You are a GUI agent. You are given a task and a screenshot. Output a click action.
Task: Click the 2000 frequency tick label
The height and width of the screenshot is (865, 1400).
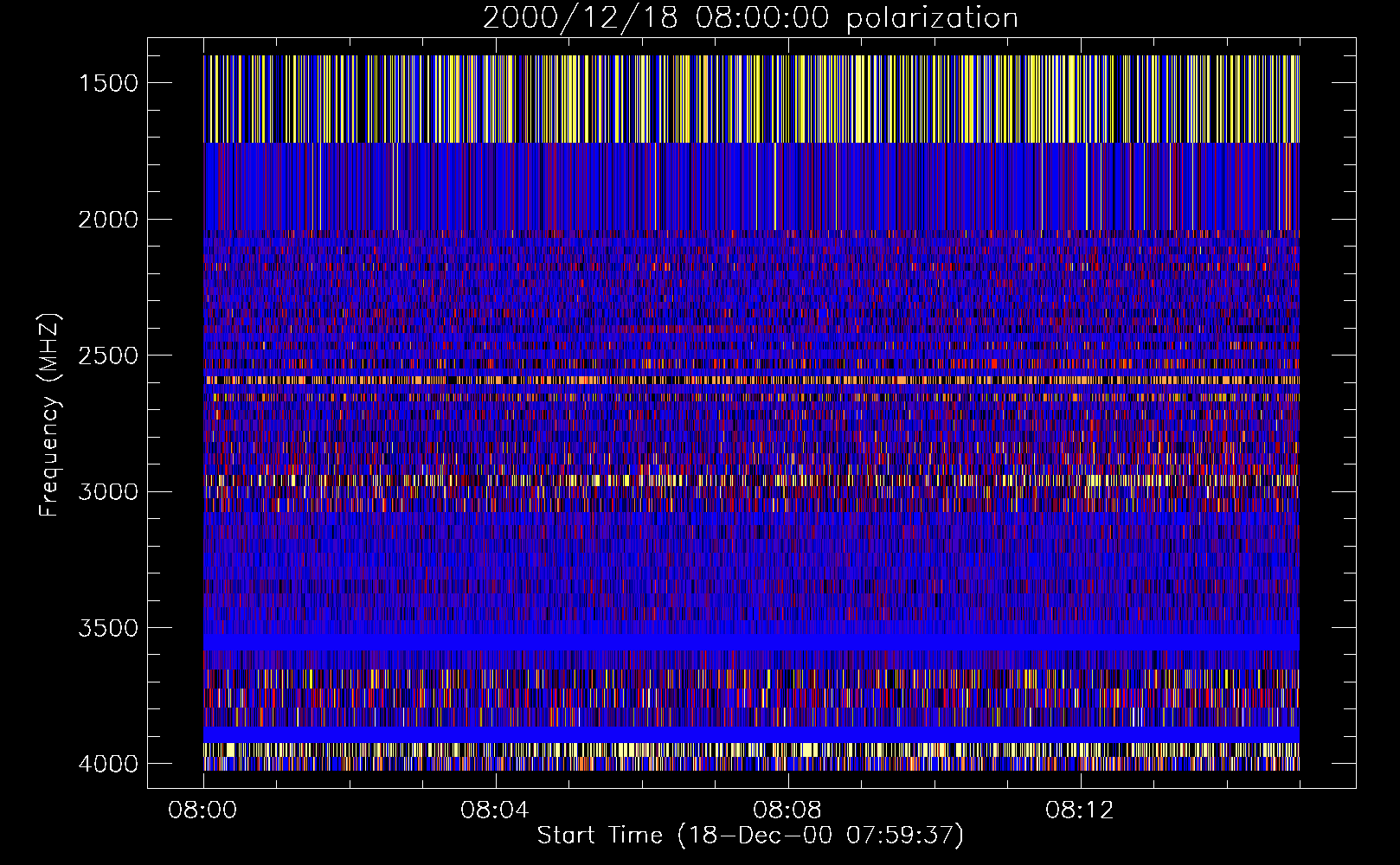point(108,220)
